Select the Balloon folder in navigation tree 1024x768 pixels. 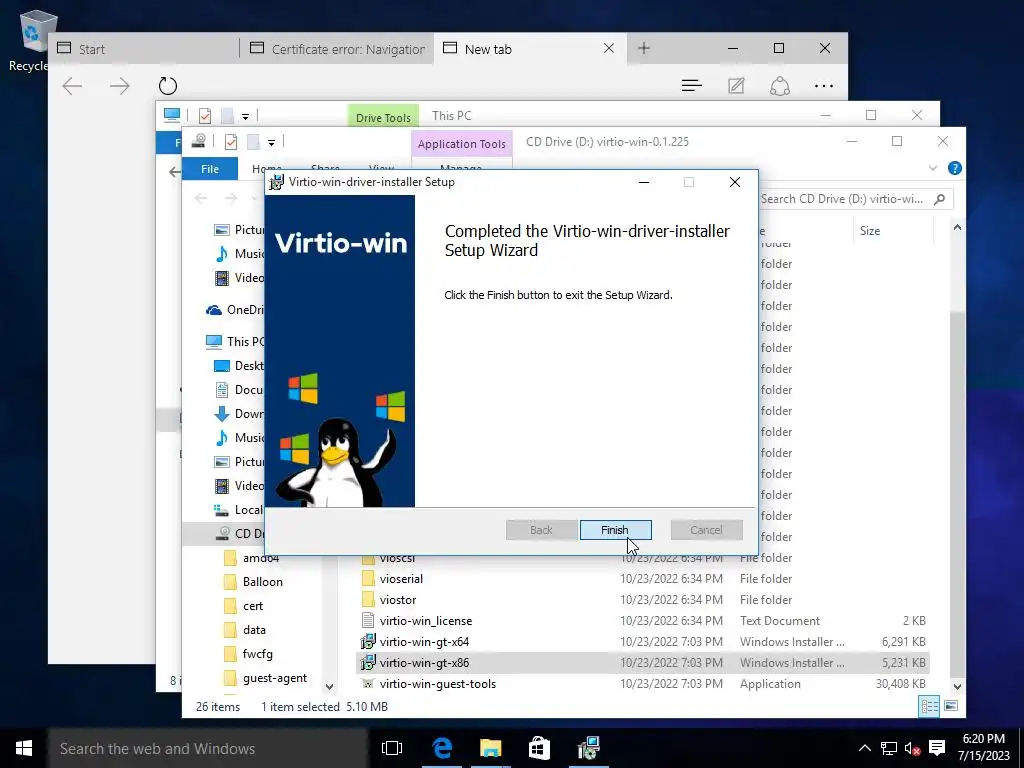coord(263,581)
